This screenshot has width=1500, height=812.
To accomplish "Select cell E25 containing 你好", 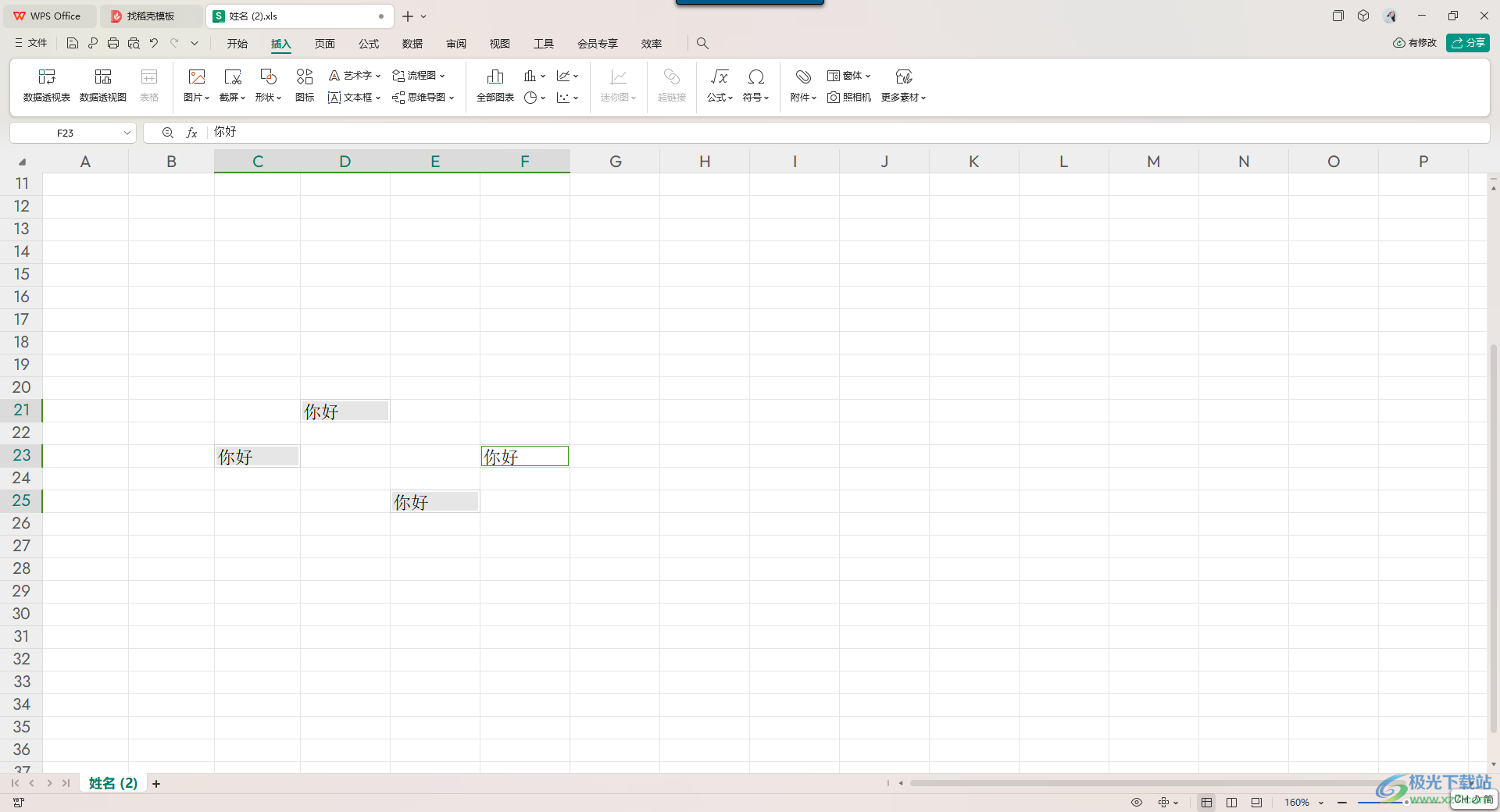I will click(x=435, y=501).
